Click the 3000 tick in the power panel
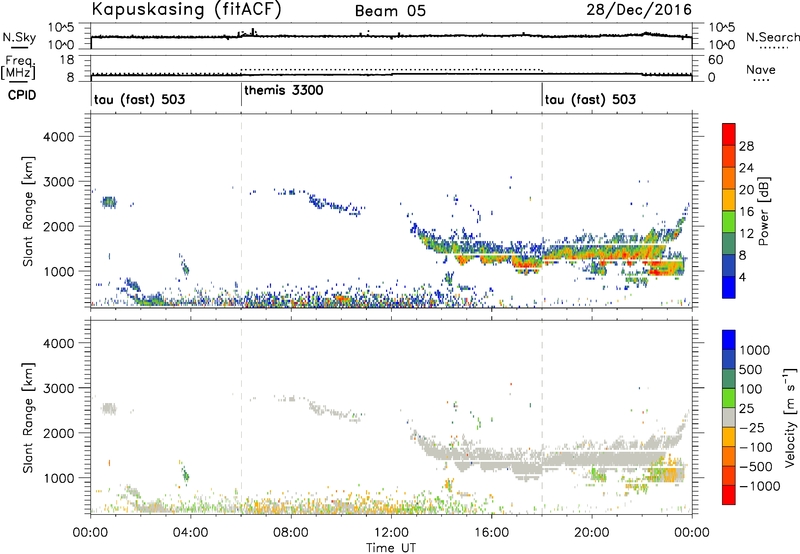The image size is (800, 554). pos(58,182)
